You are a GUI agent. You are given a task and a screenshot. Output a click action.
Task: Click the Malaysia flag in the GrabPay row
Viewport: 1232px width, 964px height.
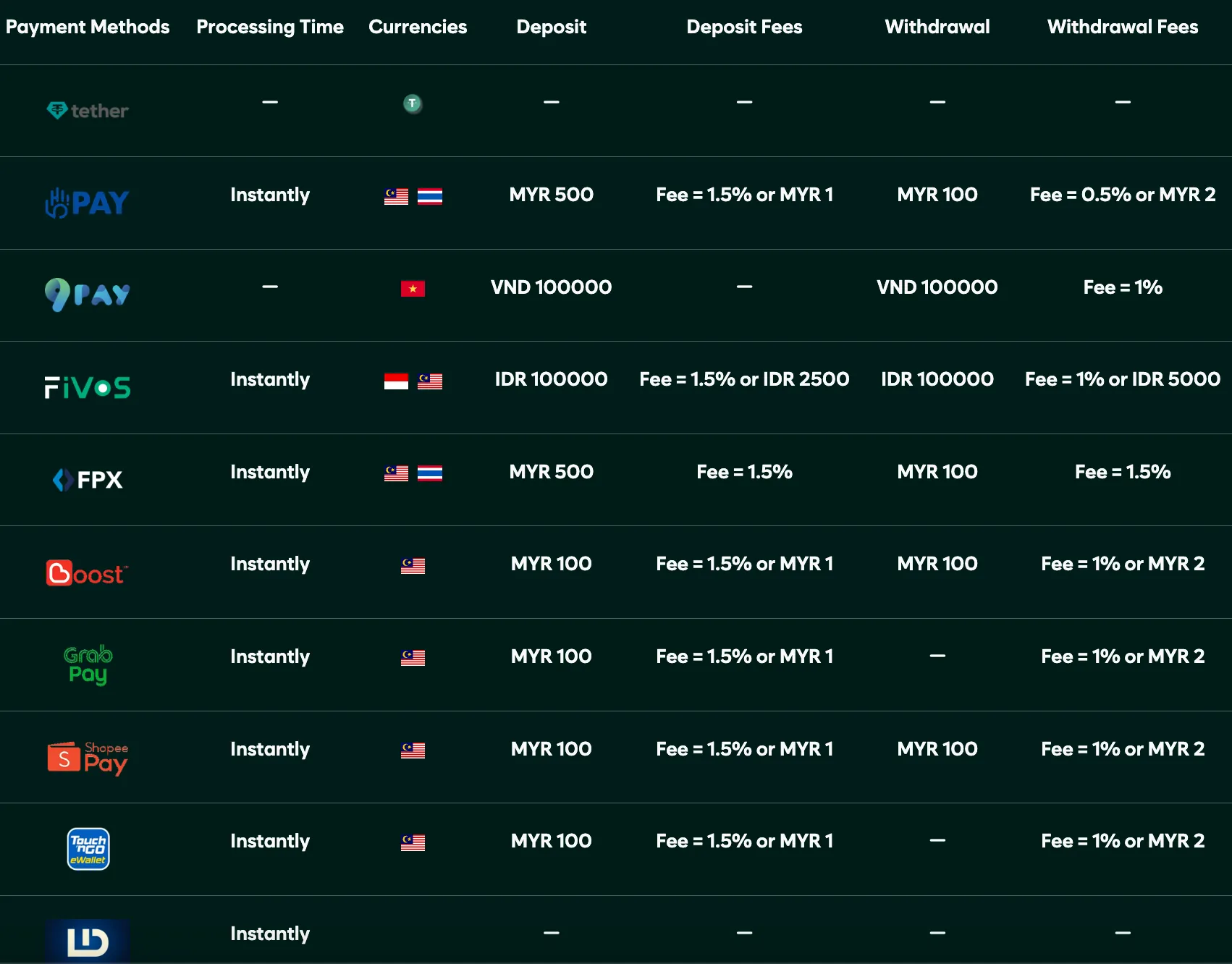[x=413, y=658]
